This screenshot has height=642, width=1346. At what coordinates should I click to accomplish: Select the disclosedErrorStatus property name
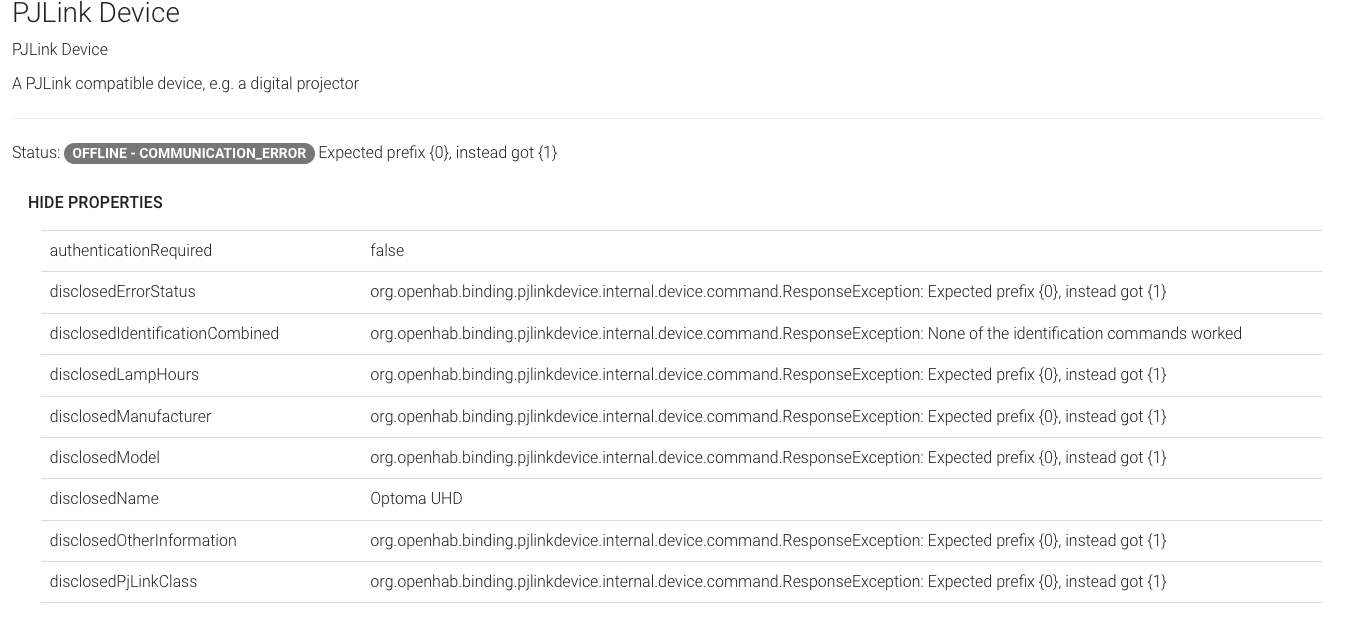point(123,292)
